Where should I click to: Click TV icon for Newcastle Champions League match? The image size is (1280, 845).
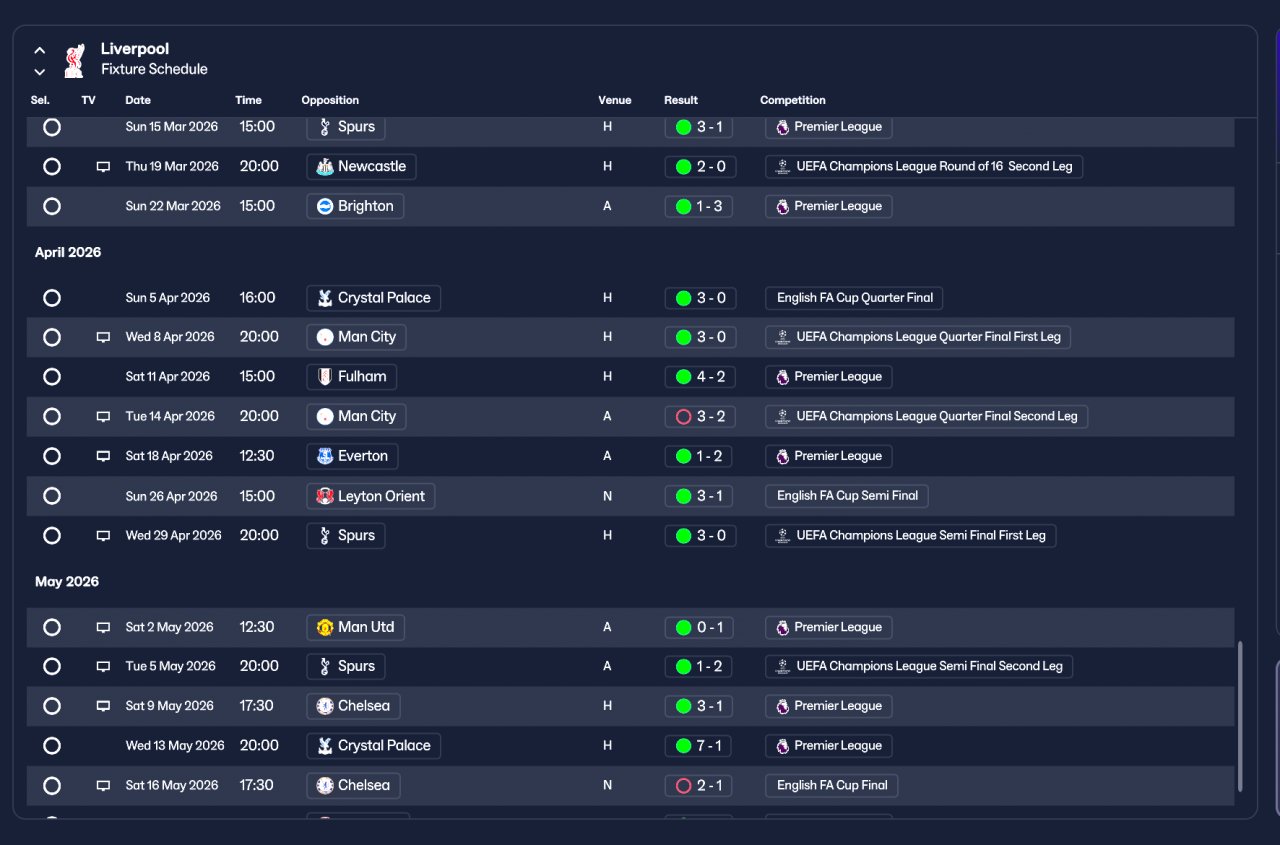pos(103,167)
